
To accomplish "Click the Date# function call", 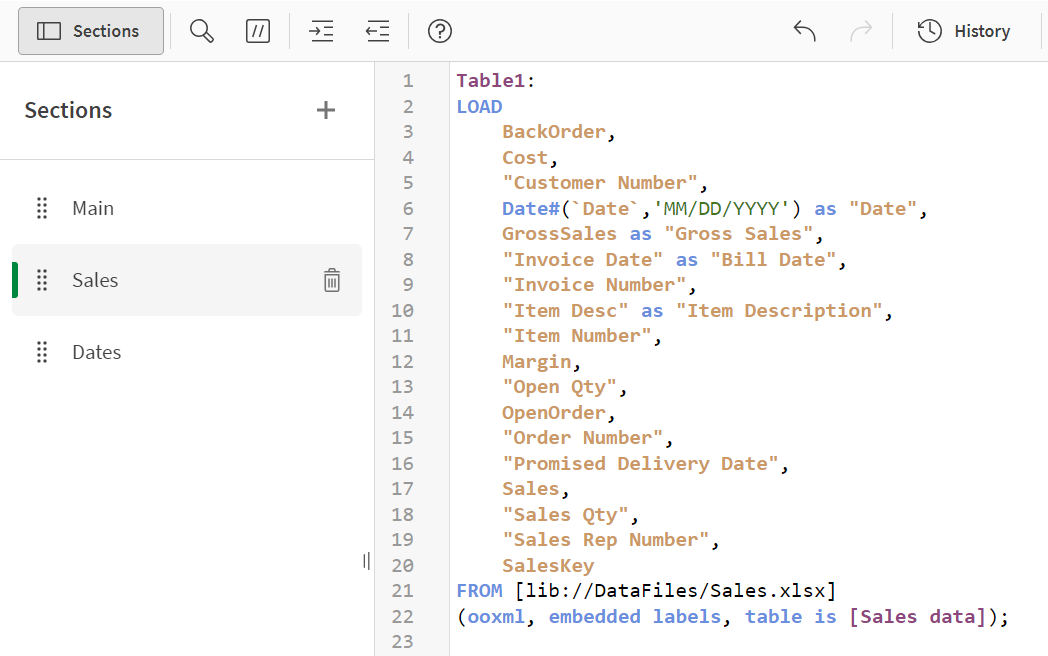I will (531, 209).
